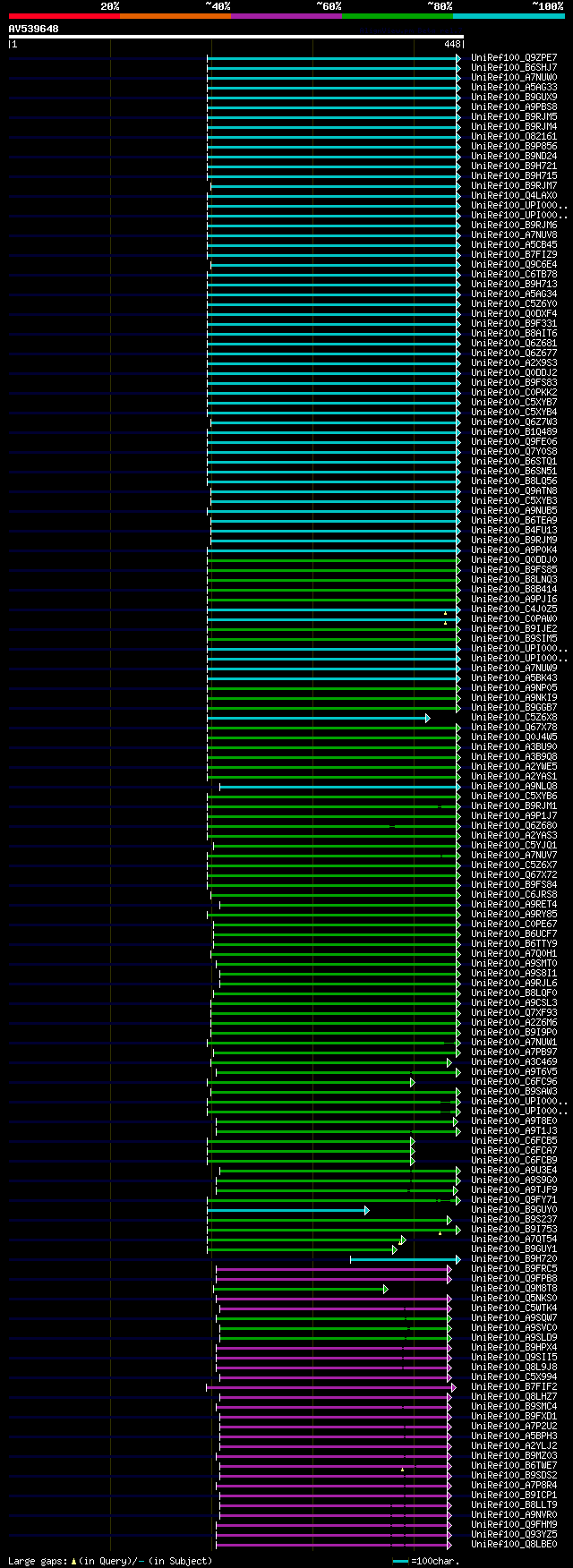Select label UniRef100_C5YJQ1
This screenshot has width=573, height=1568.
point(514,845)
